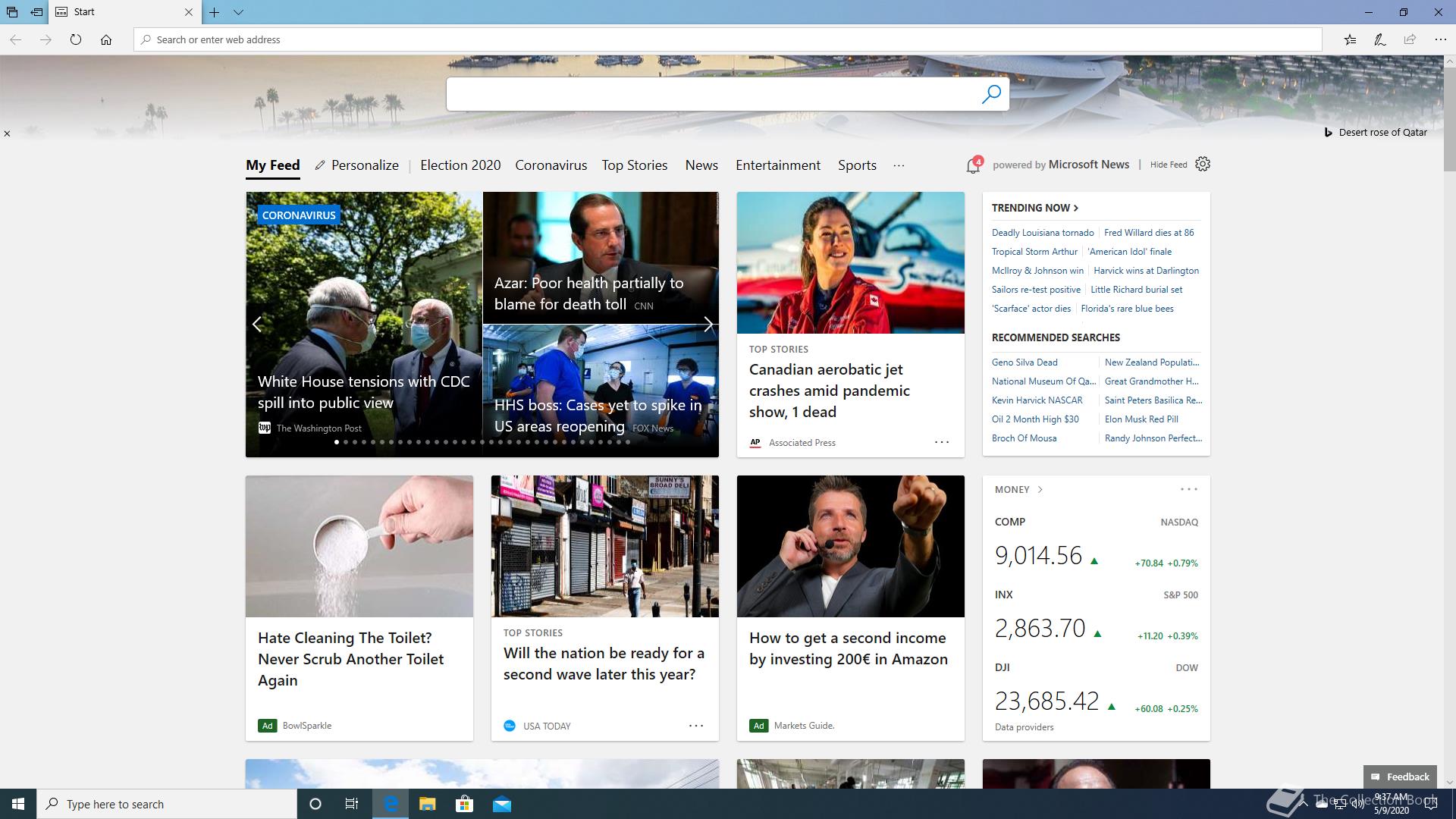Open DJI DOW 23,685.42 quote
The height and width of the screenshot is (819, 1456).
point(1097,690)
